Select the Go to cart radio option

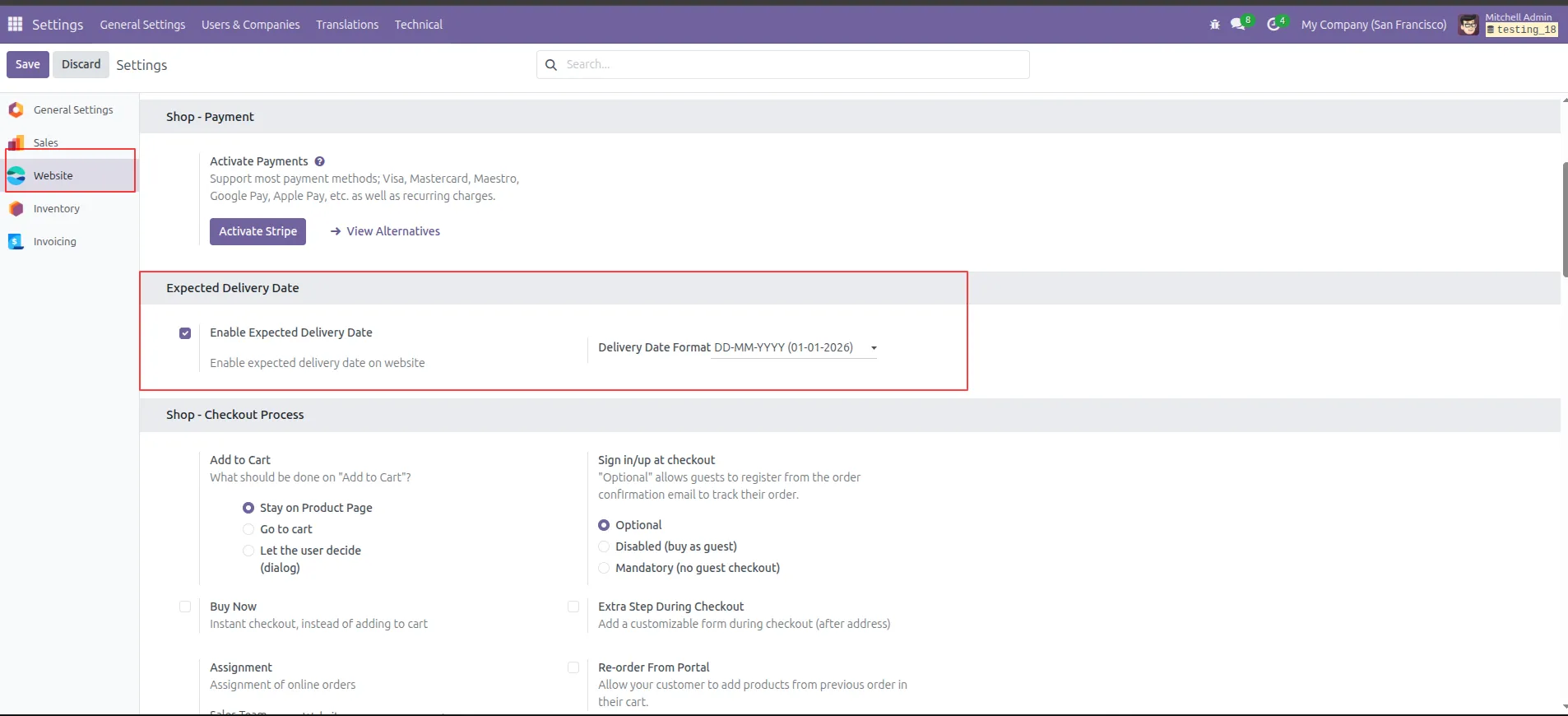248,529
